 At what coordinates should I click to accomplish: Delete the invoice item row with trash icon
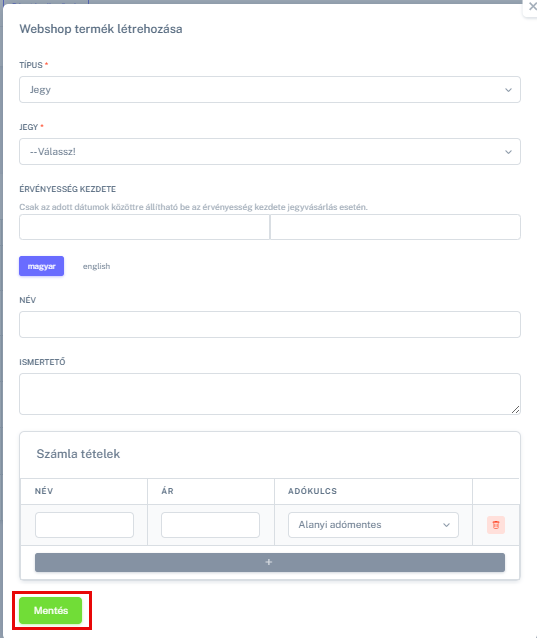point(496,525)
